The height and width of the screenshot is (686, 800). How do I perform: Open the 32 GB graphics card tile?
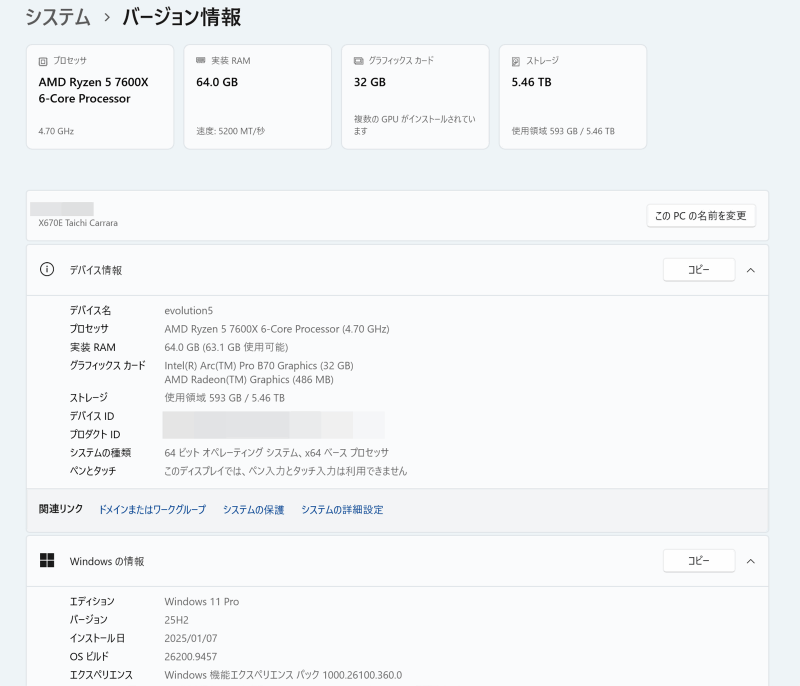point(415,97)
